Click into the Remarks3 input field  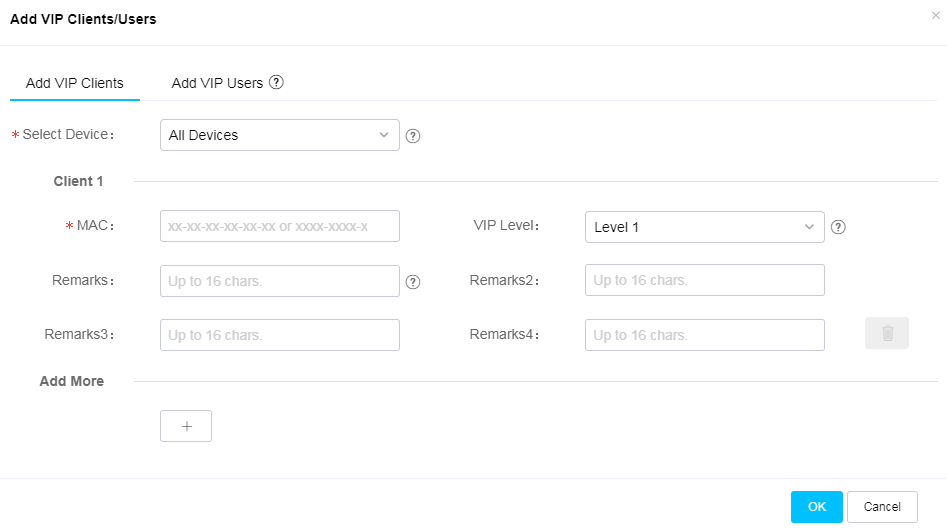point(280,335)
